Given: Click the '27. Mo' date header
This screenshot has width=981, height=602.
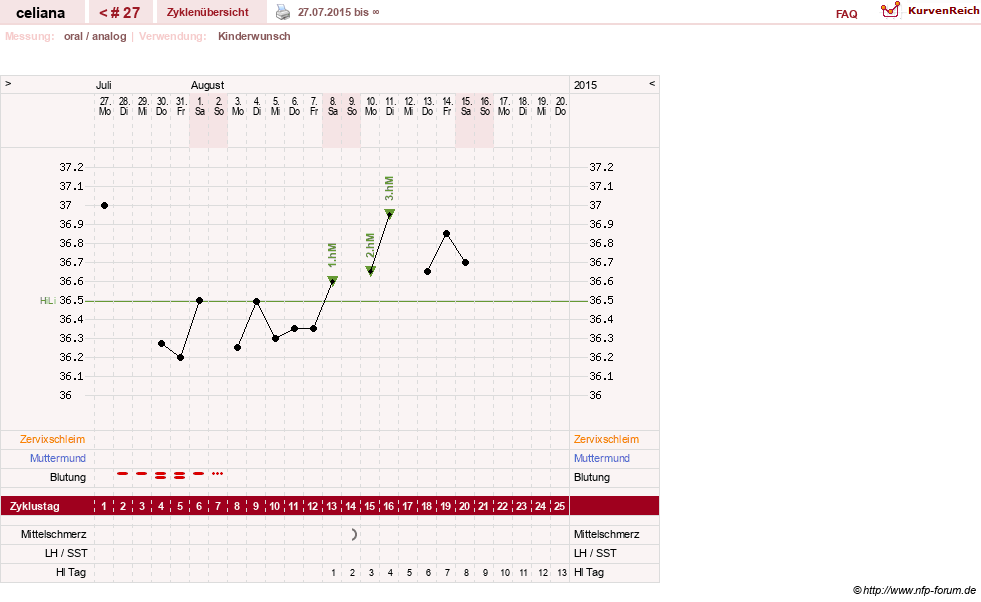Looking at the screenshot, I should (104, 106).
